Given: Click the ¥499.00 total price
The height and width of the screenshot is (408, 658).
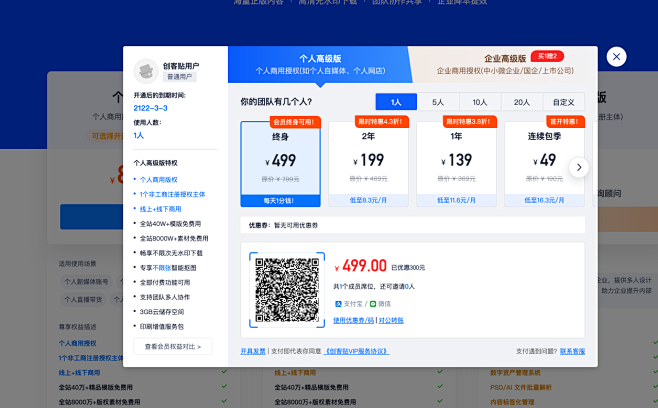Looking at the screenshot, I should click(x=360, y=266).
